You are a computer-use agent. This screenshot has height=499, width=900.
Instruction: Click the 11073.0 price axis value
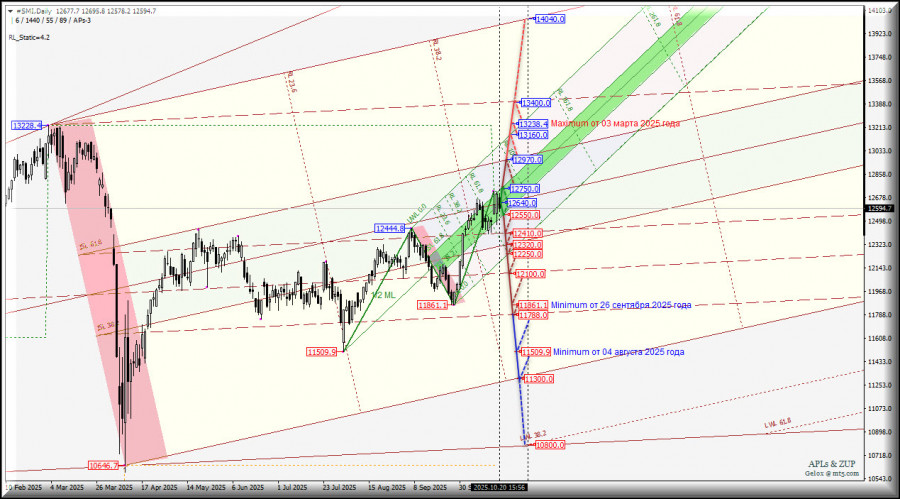[x=879, y=408]
